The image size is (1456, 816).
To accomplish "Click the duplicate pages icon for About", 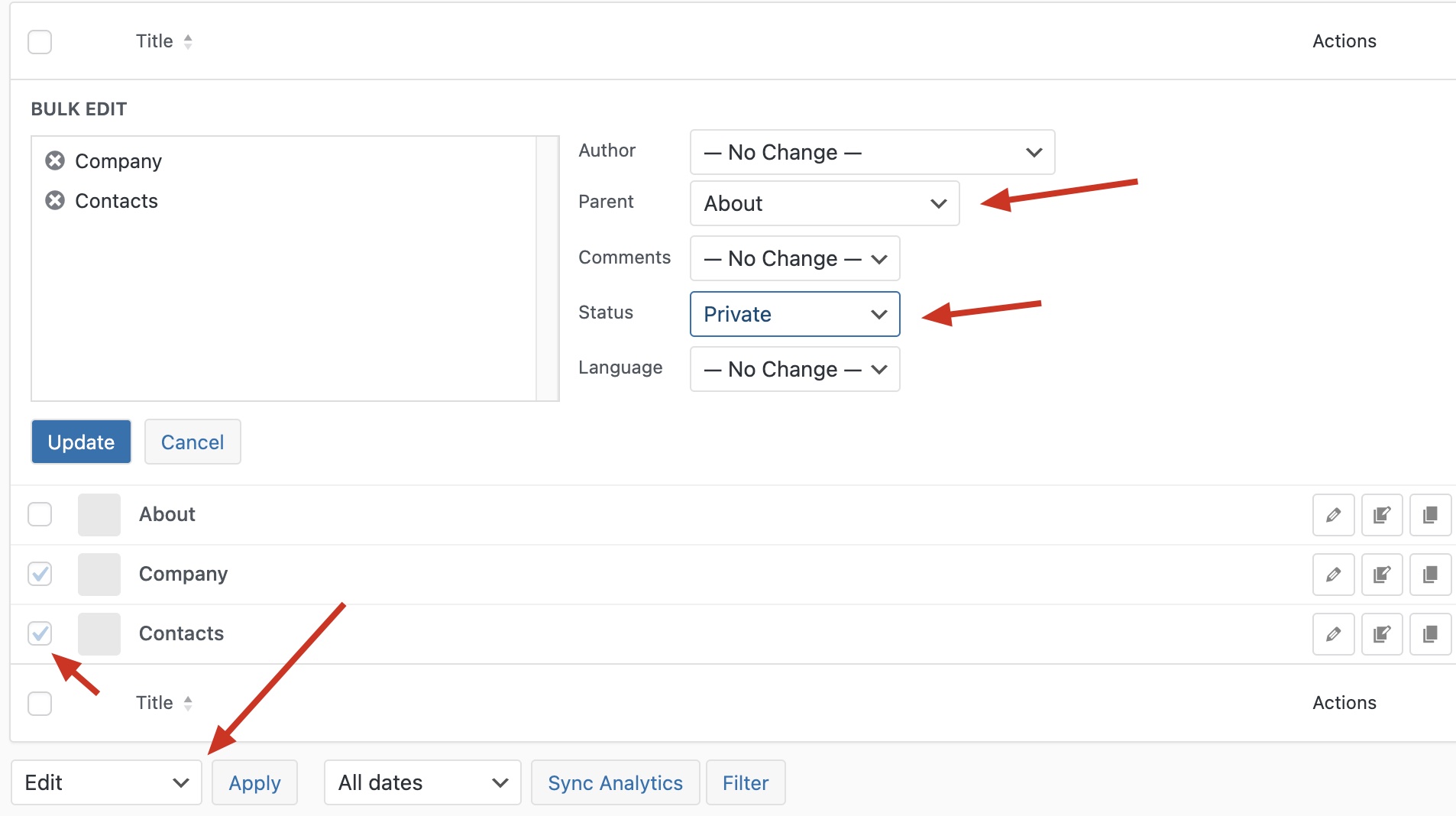I will [x=1430, y=515].
